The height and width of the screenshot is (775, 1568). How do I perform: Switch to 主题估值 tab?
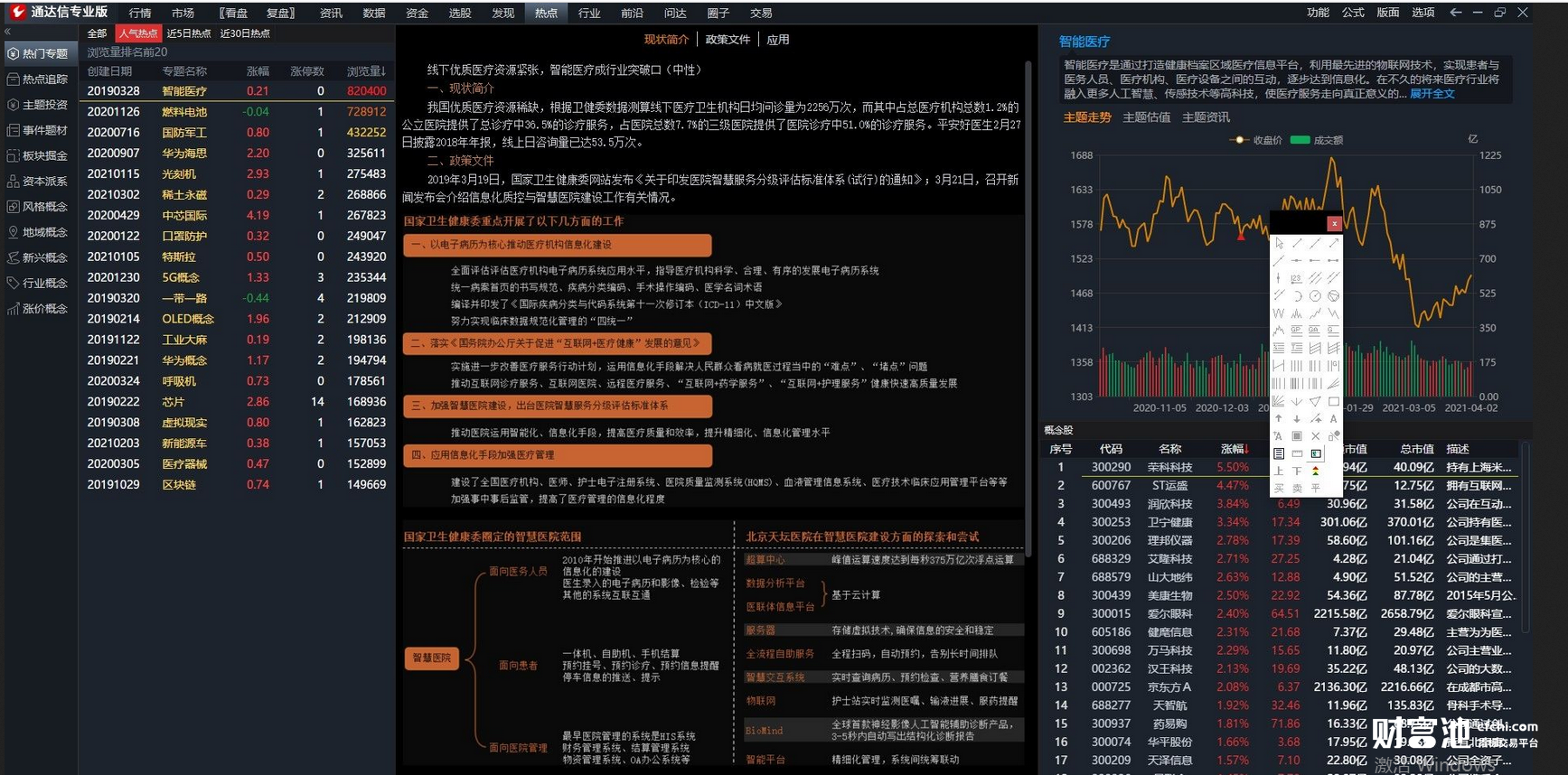click(1146, 117)
